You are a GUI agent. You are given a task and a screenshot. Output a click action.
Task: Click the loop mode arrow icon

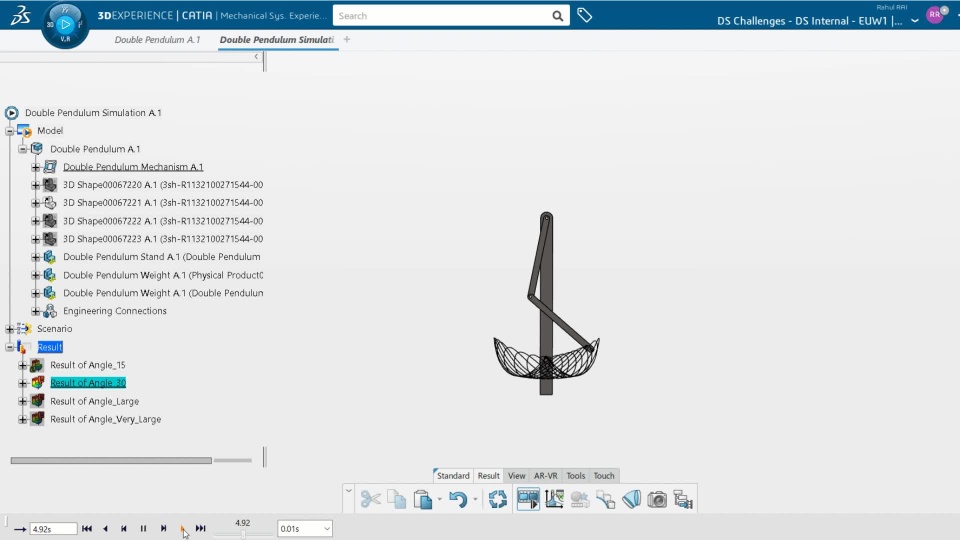coord(20,529)
